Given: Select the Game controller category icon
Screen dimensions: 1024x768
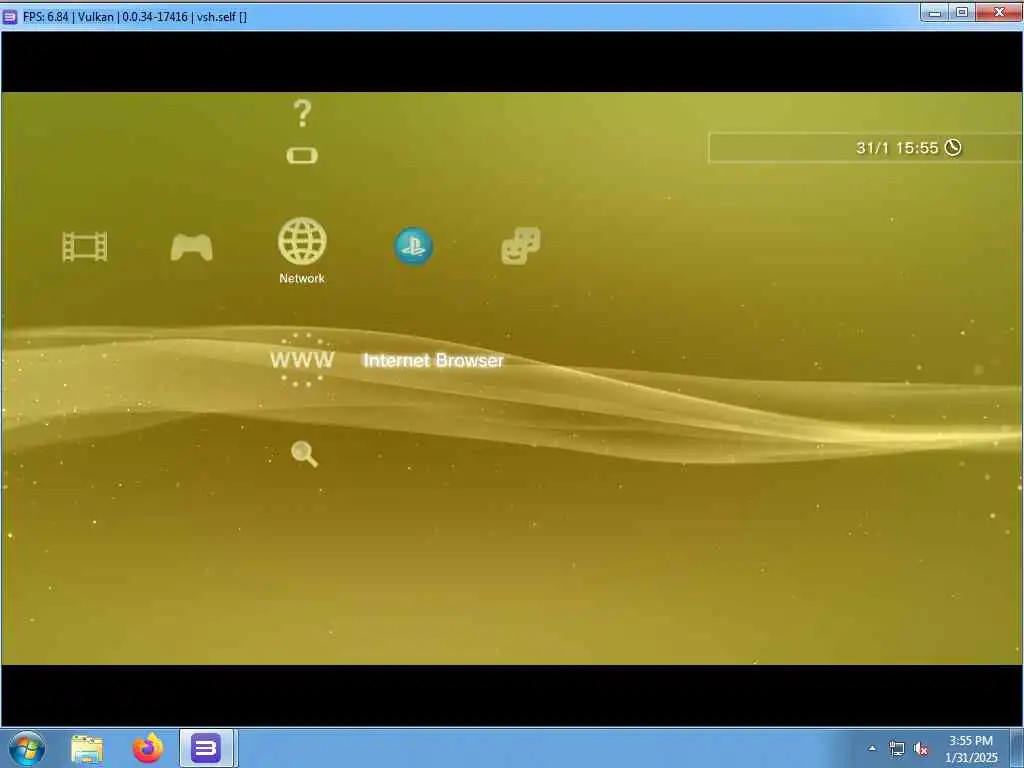Looking at the screenshot, I should tap(191, 248).
